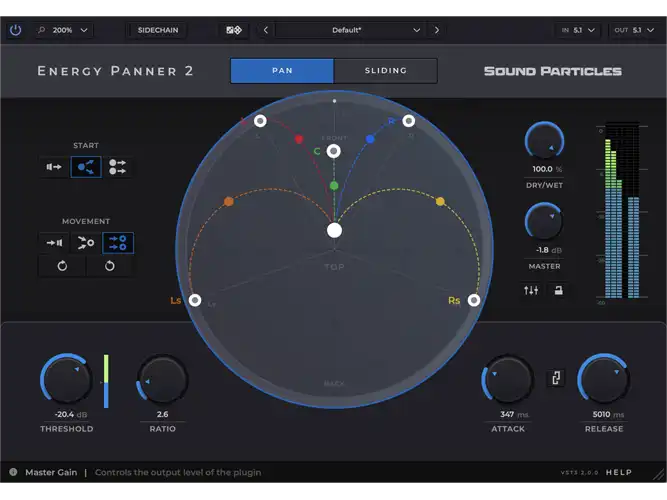667x500 pixels.
Task: Go to the previous preset arrow
Action: point(266,30)
